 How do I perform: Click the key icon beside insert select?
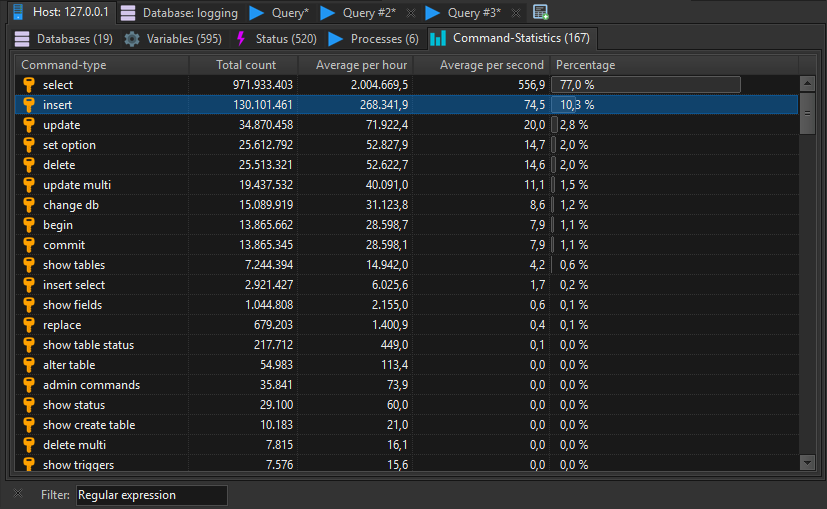click(29, 285)
